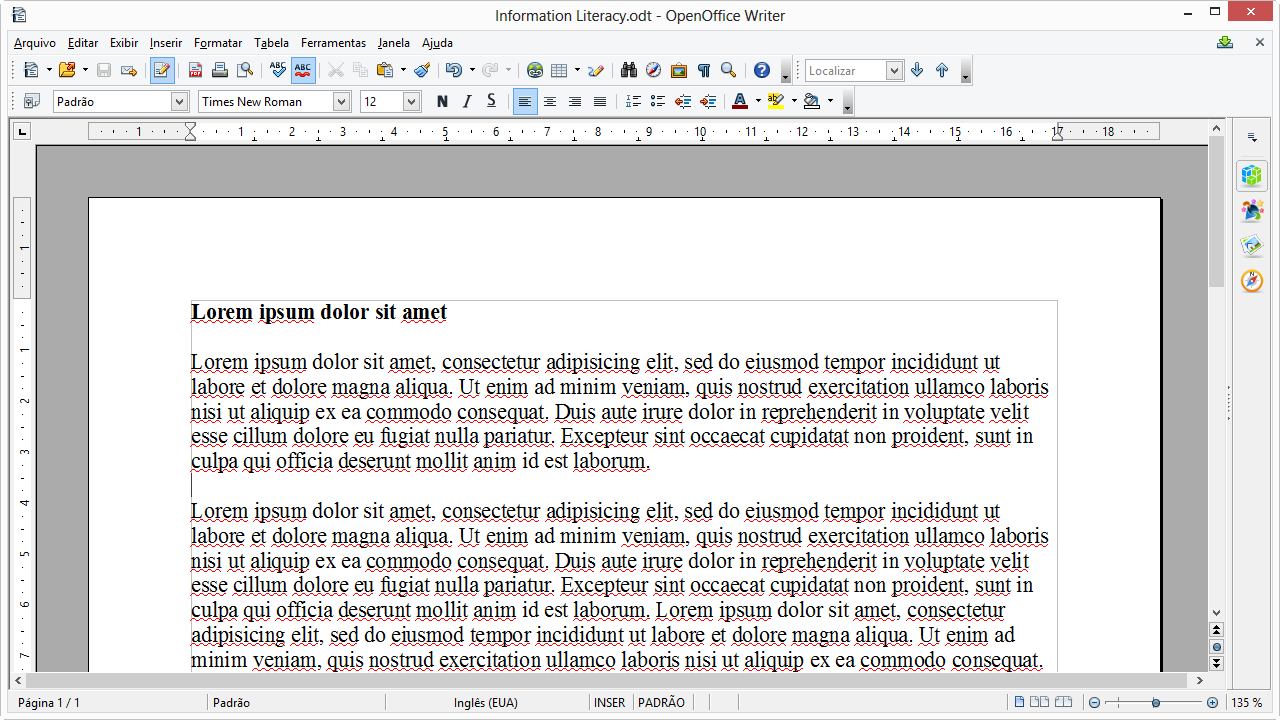Image resolution: width=1280 pixels, height=720 pixels.
Task: Open a file with the Open icon
Action: (67, 70)
